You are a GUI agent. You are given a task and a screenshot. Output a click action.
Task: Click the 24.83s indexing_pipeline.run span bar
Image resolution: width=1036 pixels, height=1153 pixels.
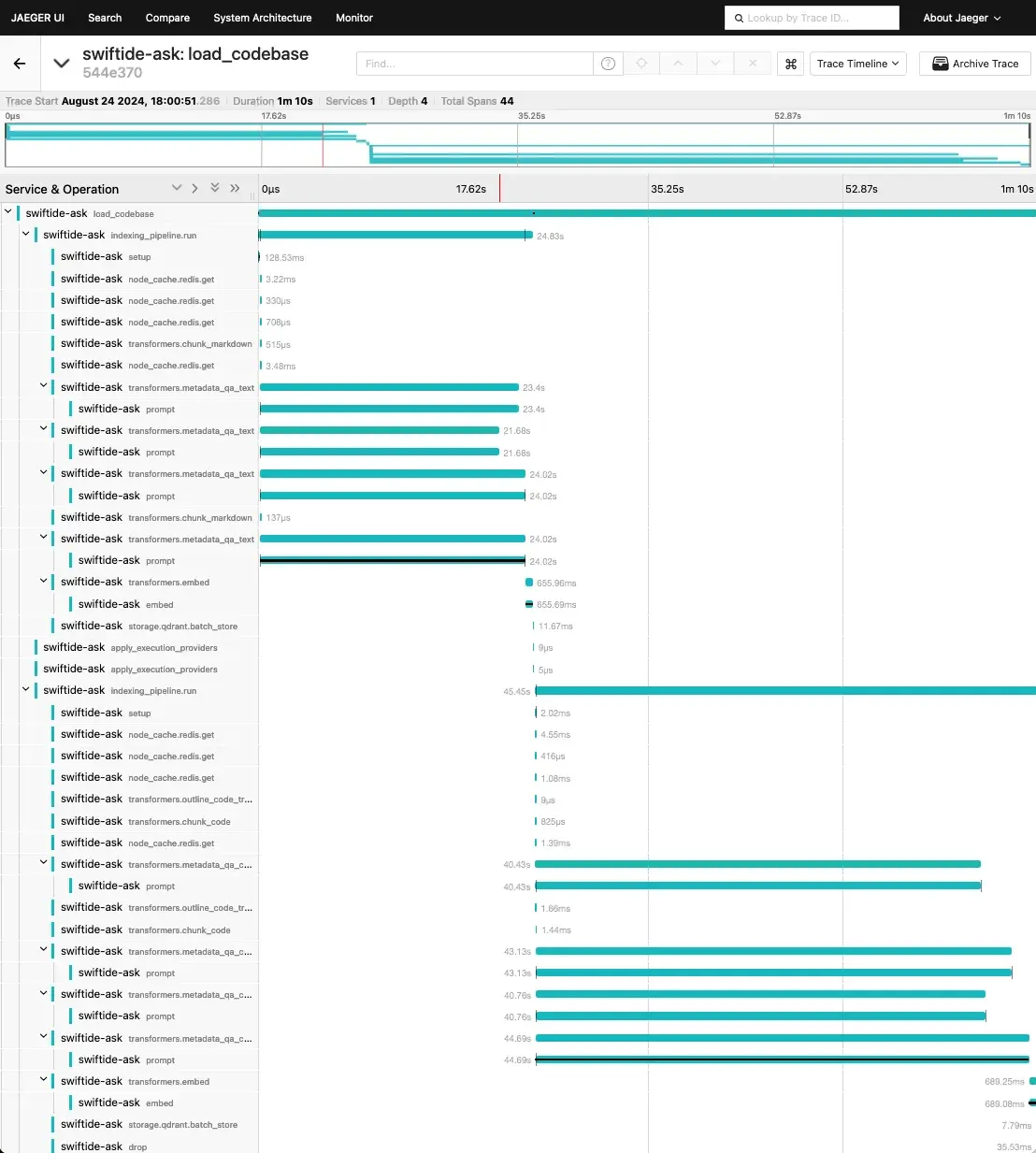pos(396,235)
